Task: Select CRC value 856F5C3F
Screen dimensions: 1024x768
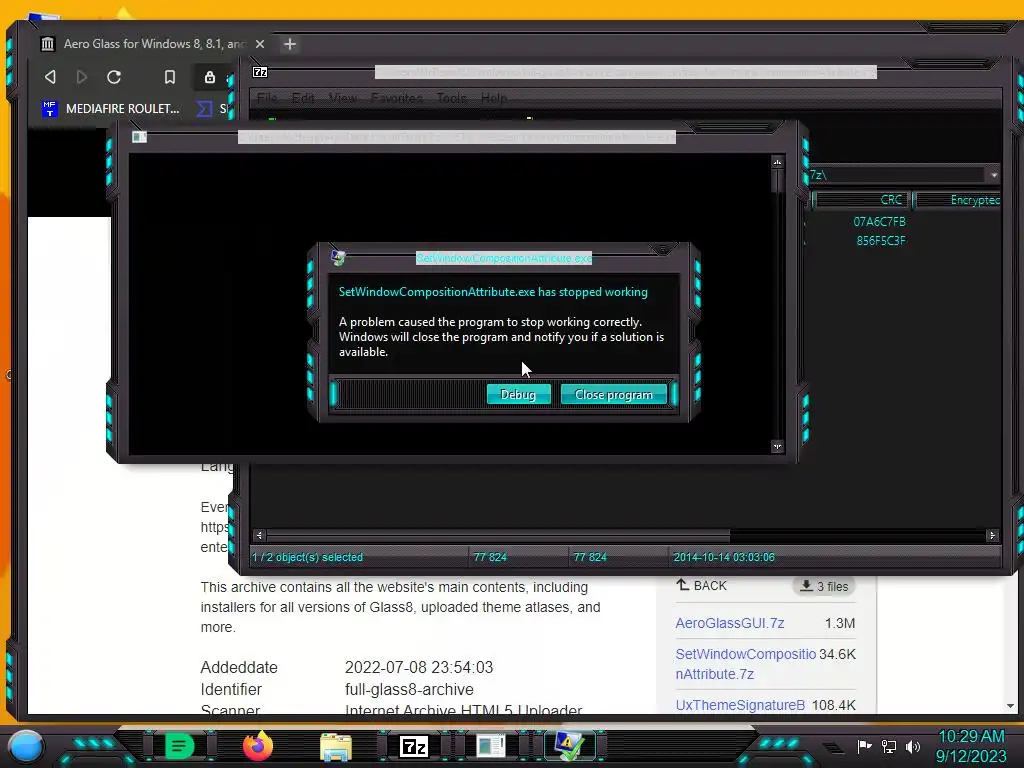Action: 880,240
